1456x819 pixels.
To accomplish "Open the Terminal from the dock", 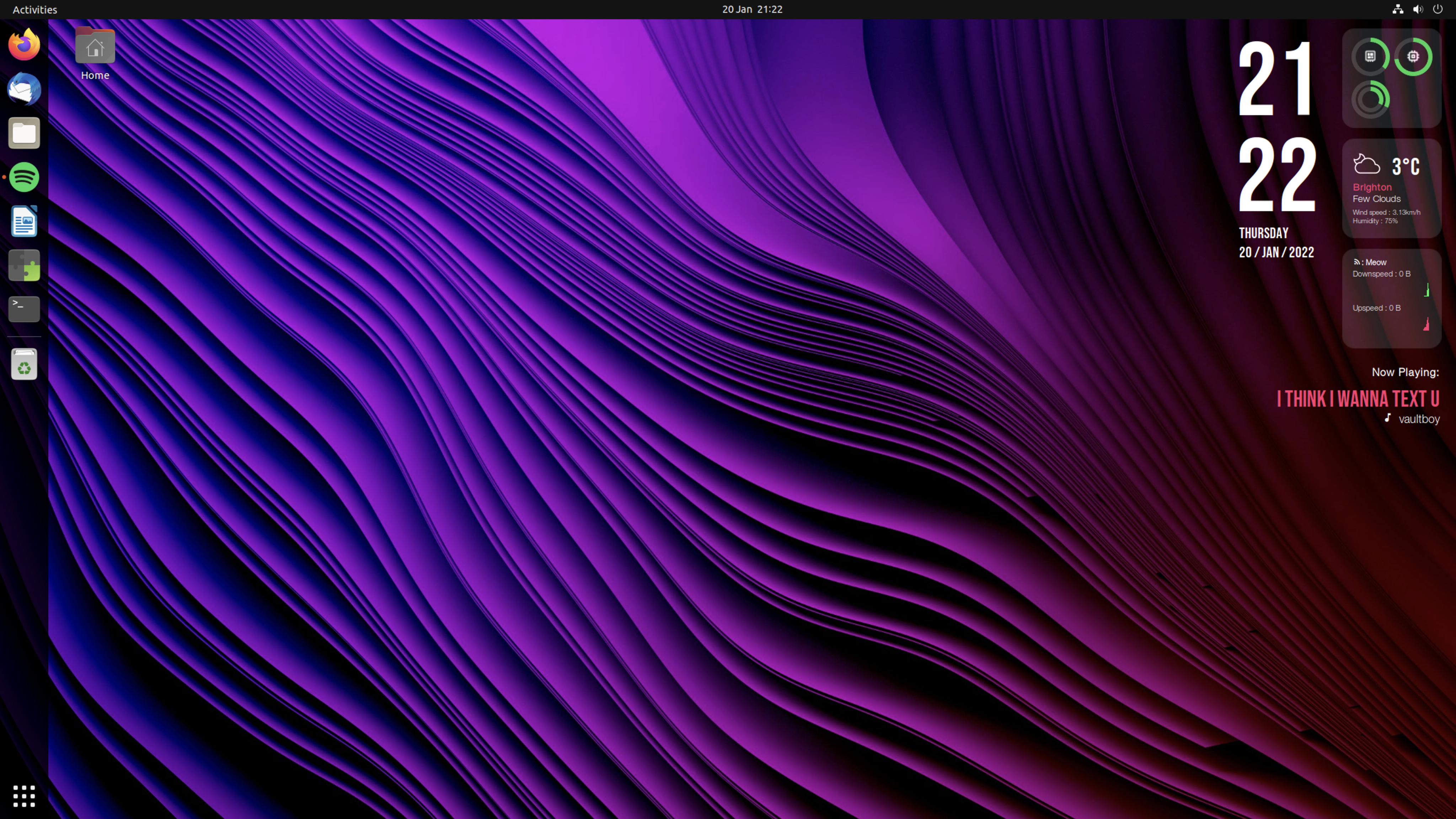I will (x=24, y=309).
